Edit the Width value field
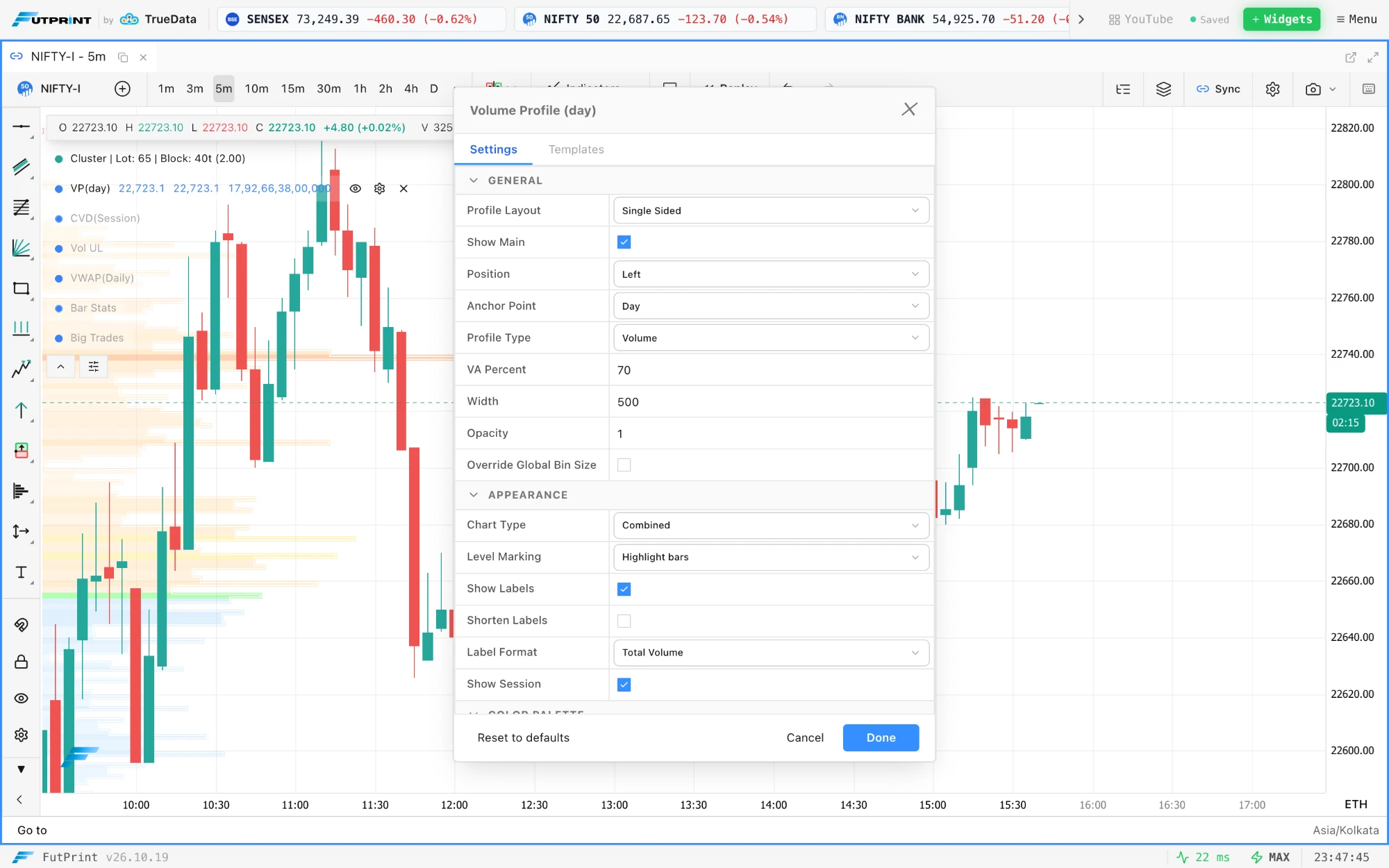The width and height of the screenshot is (1389, 868). point(771,402)
